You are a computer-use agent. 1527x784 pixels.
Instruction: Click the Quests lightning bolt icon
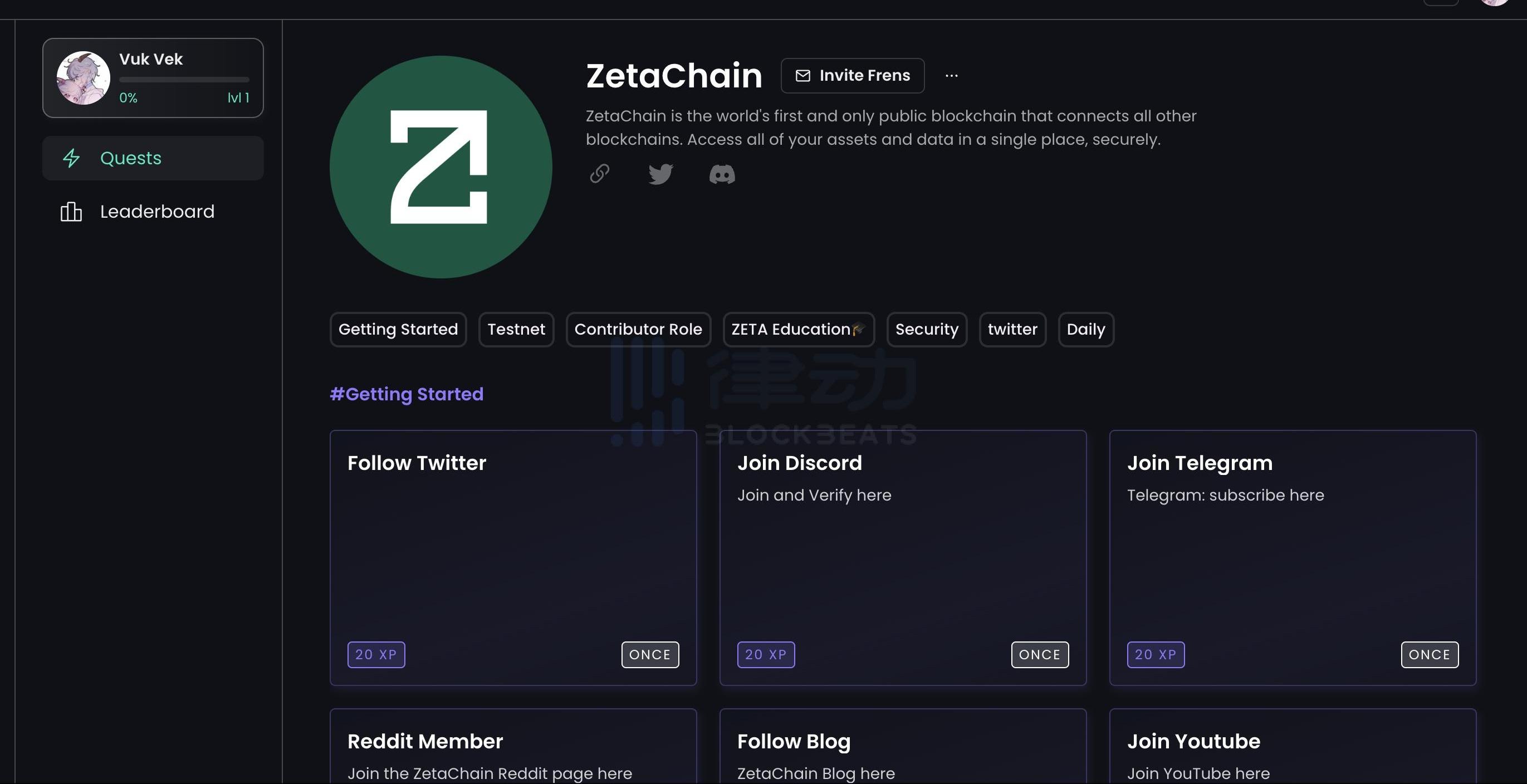click(71, 158)
